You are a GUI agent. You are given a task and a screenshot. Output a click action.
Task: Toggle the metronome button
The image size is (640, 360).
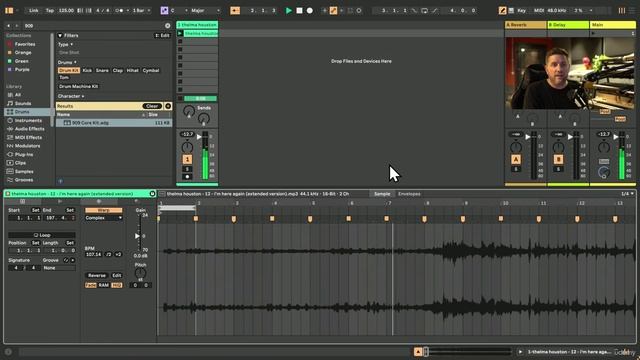[x=120, y=10]
